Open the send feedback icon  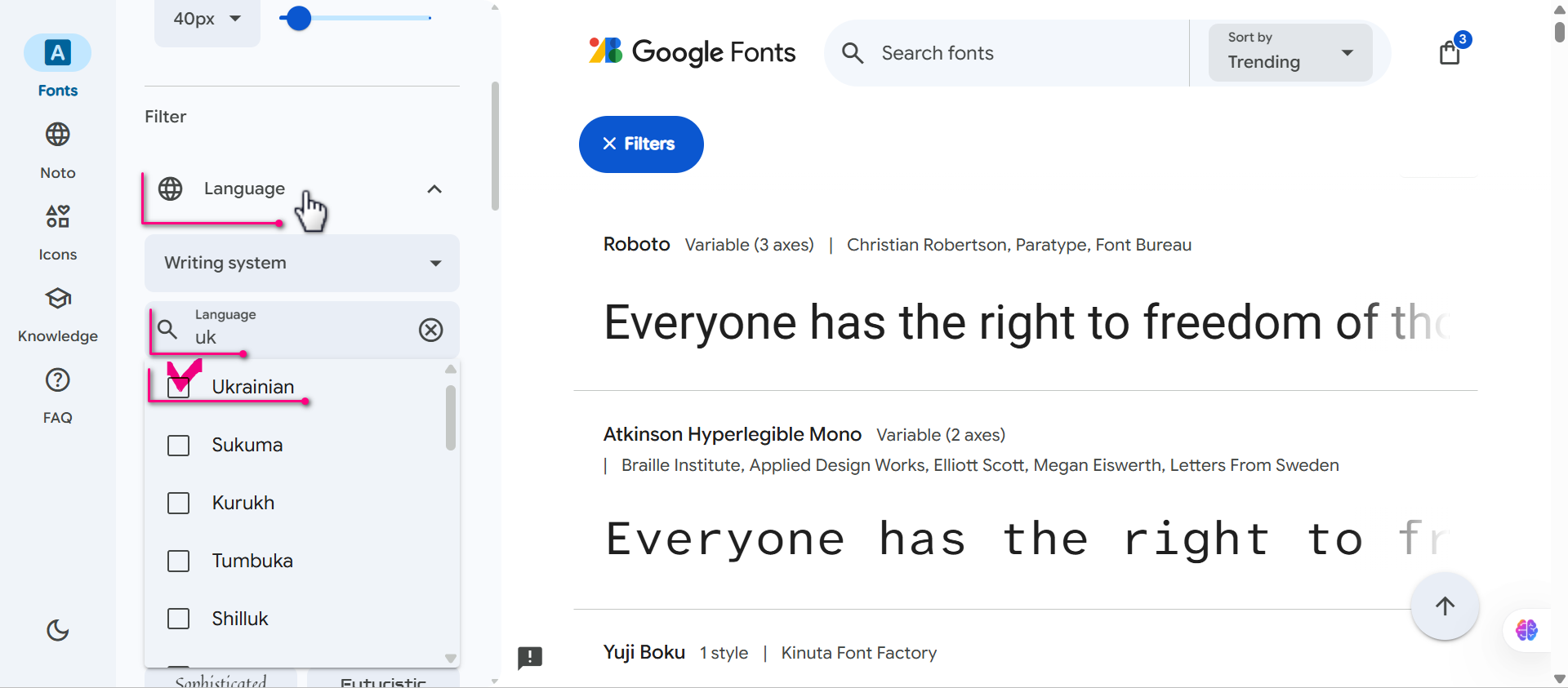(530, 658)
